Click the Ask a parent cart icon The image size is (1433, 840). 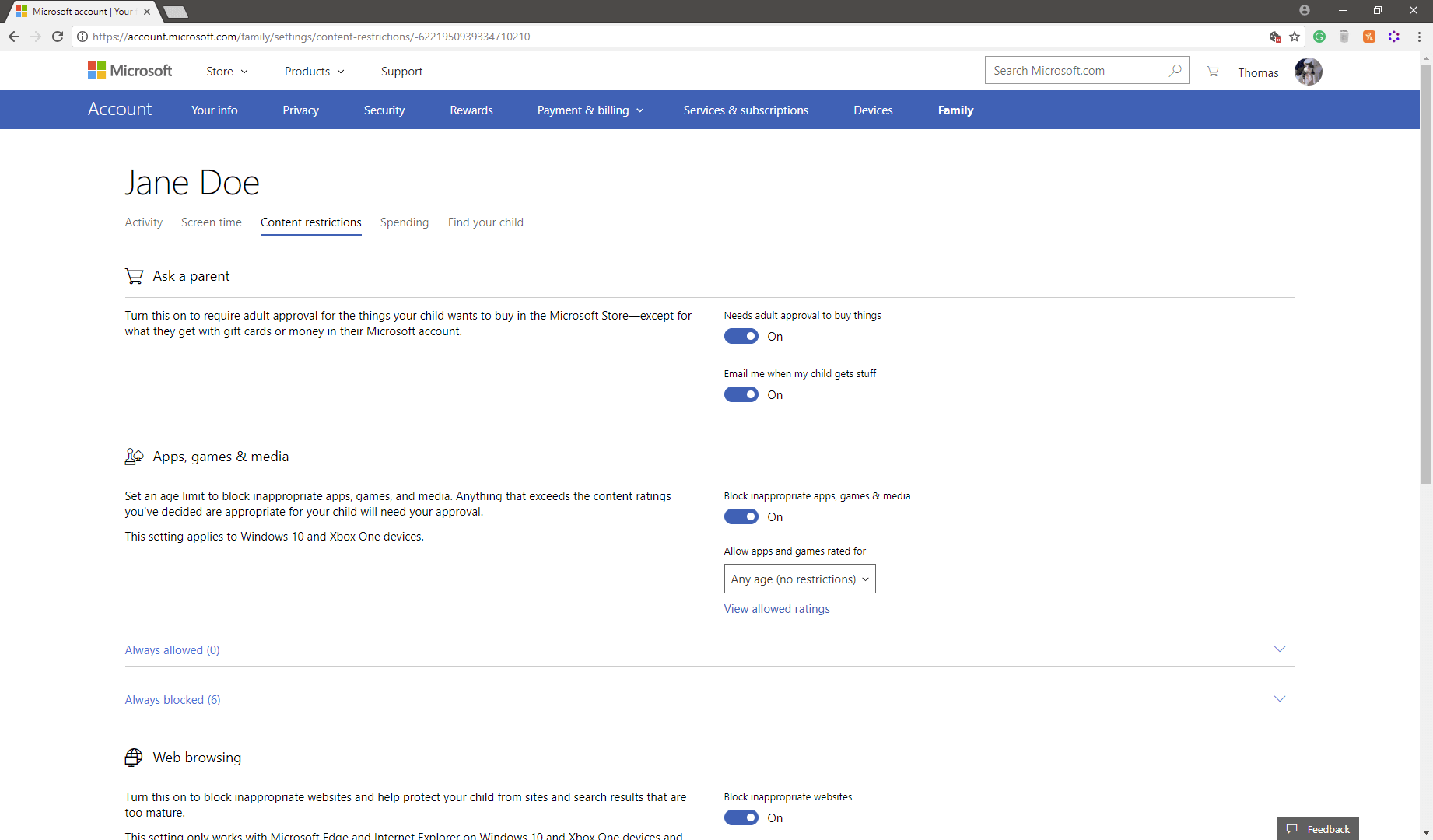(134, 276)
